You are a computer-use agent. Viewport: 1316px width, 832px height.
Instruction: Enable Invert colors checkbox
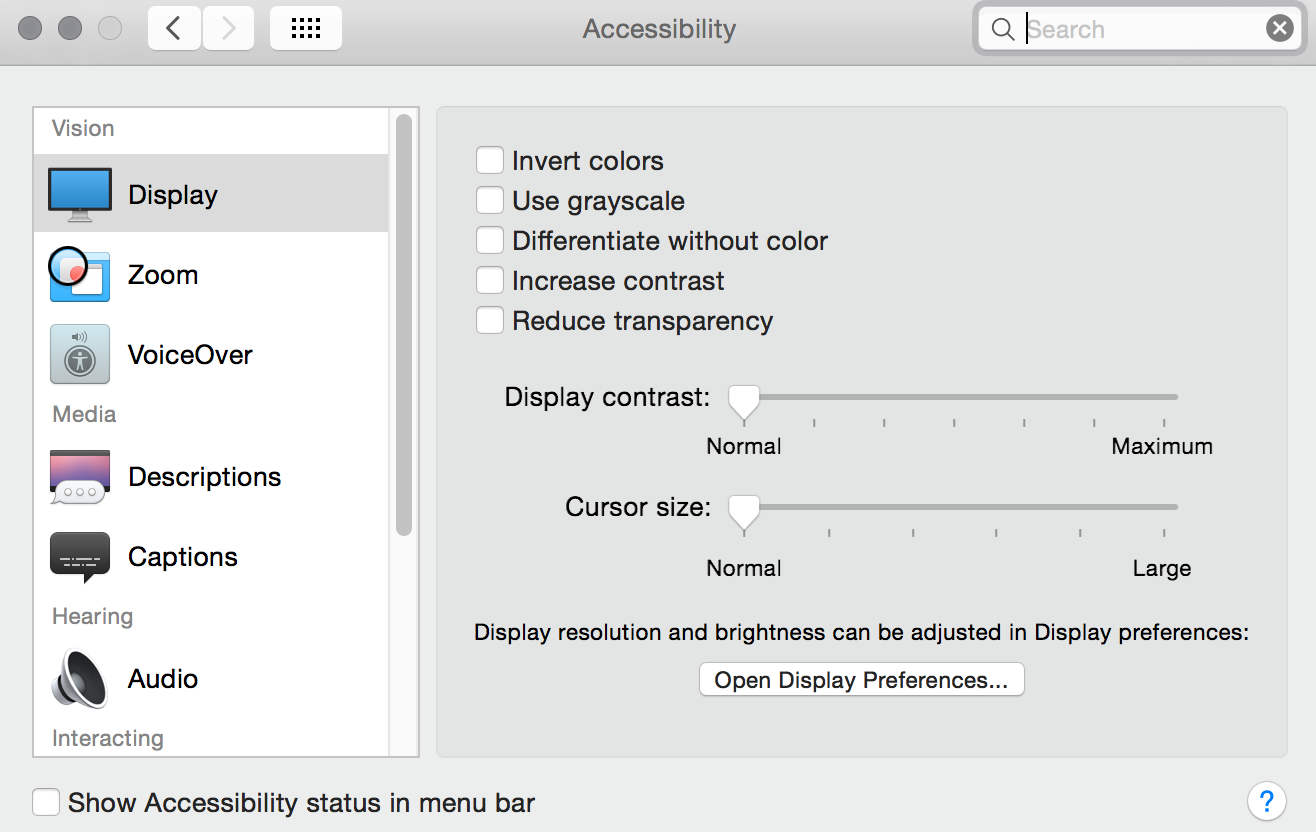[490, 161]
